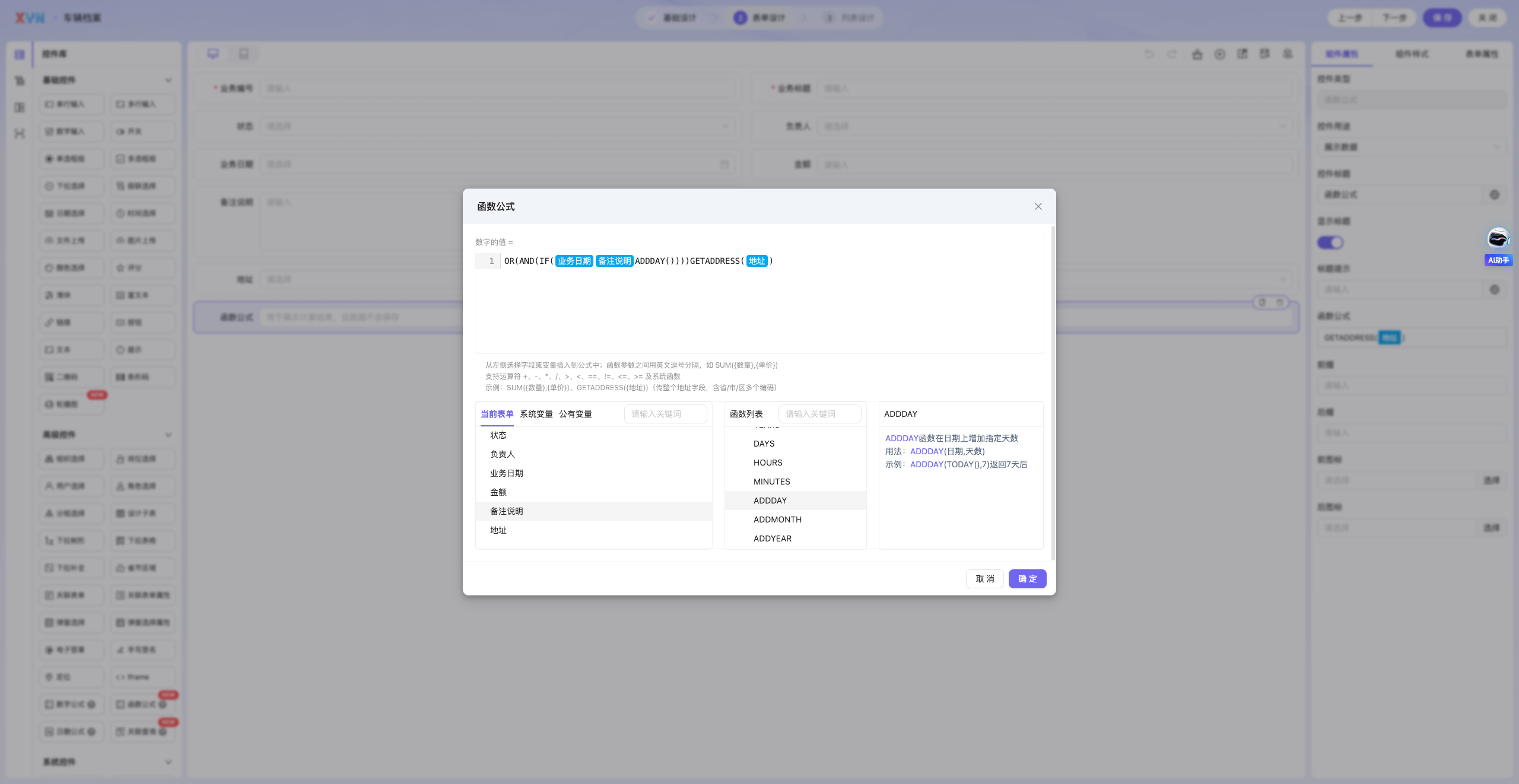The width and height of the screenshot is (1519, 784).
Task: Switch to the 公有变量 tab
Action: click(x=576, y=414)
